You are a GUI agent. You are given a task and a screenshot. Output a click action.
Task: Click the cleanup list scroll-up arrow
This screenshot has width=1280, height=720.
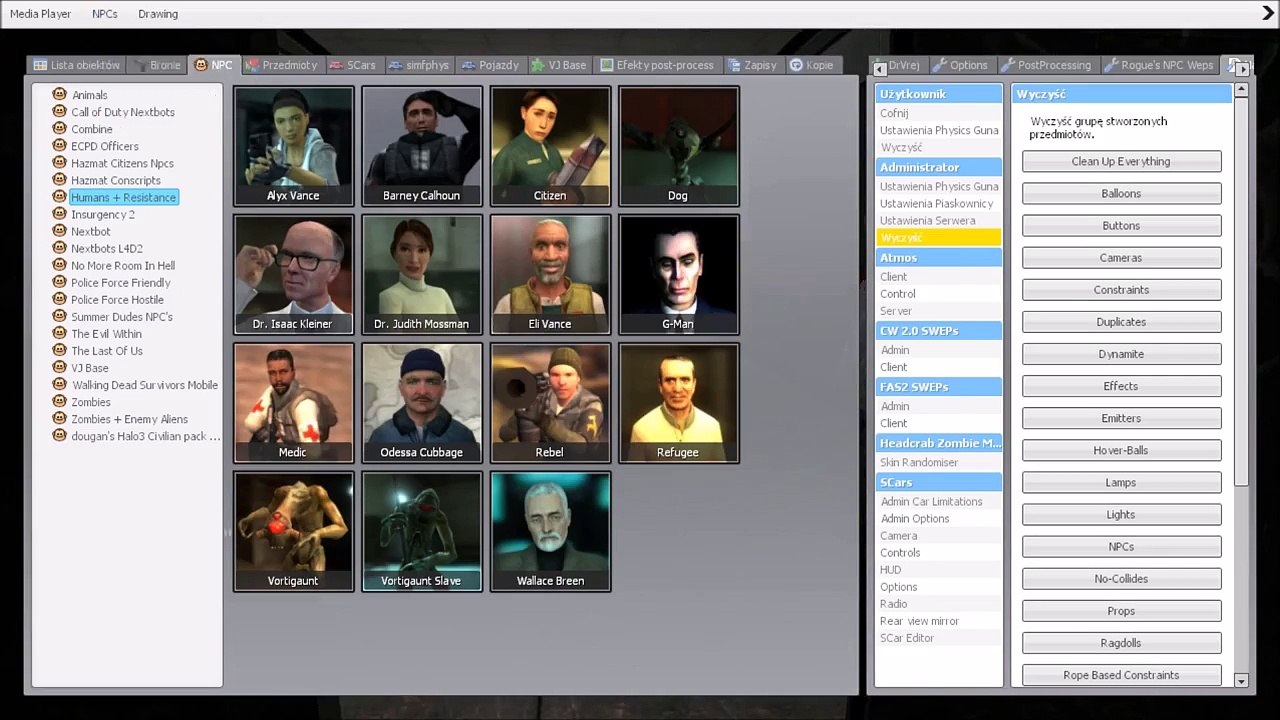pyautogui.click(x=1241, y=90)
